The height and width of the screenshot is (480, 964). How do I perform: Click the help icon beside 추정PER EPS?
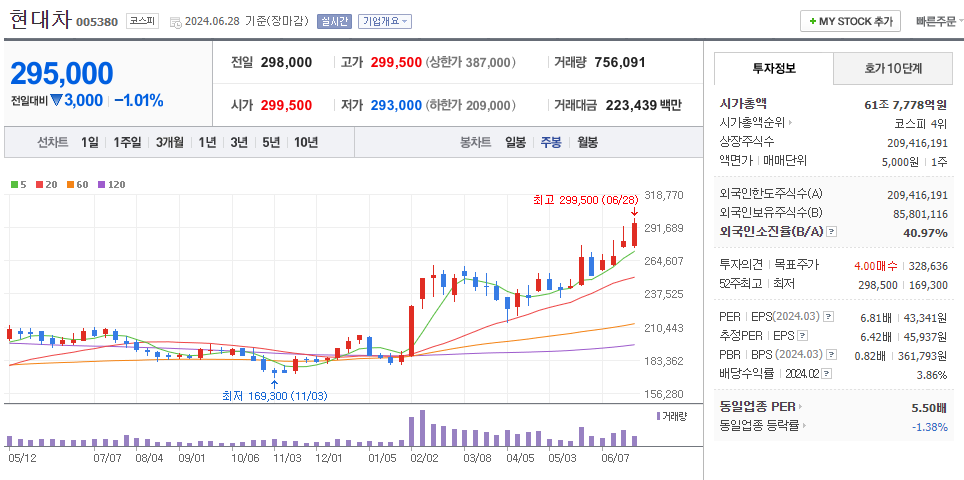tap(803, 336)
